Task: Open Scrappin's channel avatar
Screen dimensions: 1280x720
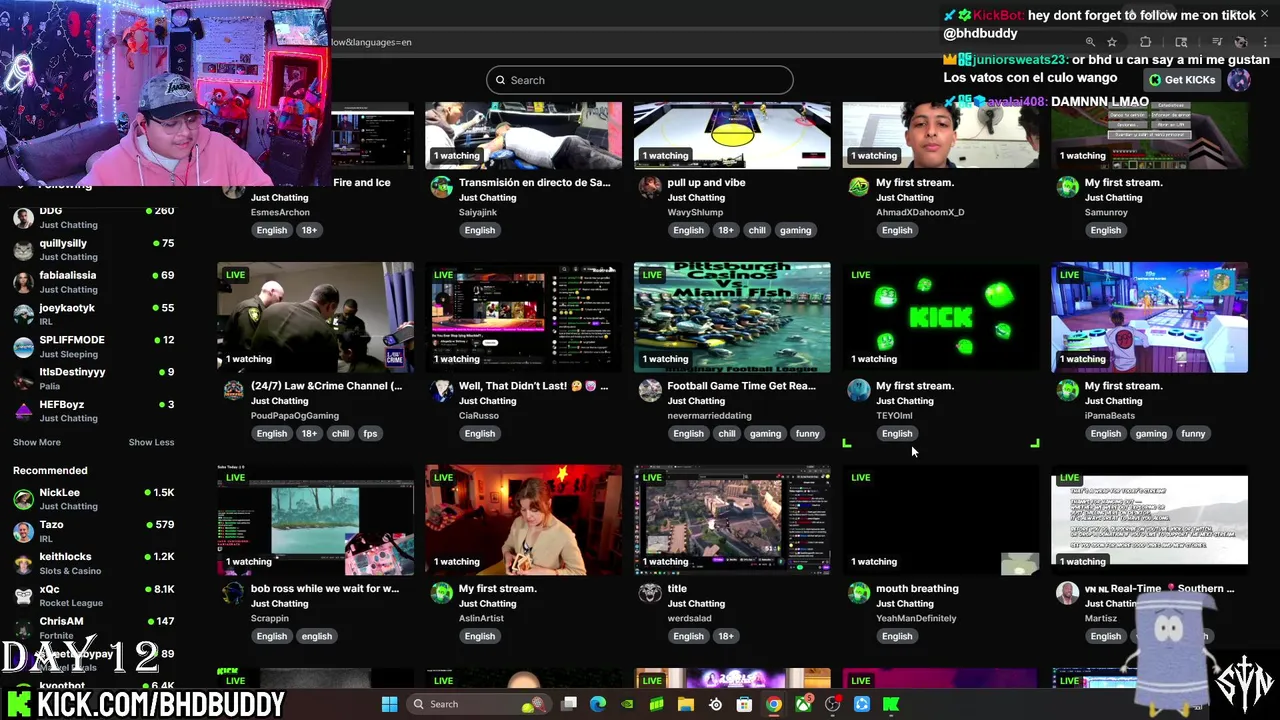Action: [233, 593]
